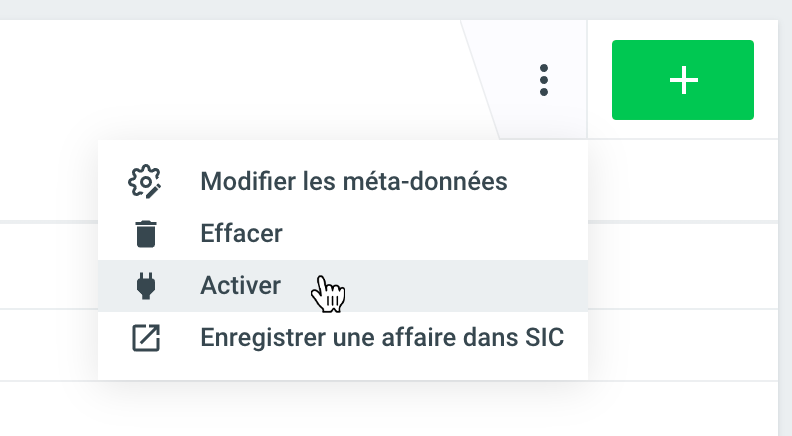Click the plug icon beside Activer

(146, 286)
